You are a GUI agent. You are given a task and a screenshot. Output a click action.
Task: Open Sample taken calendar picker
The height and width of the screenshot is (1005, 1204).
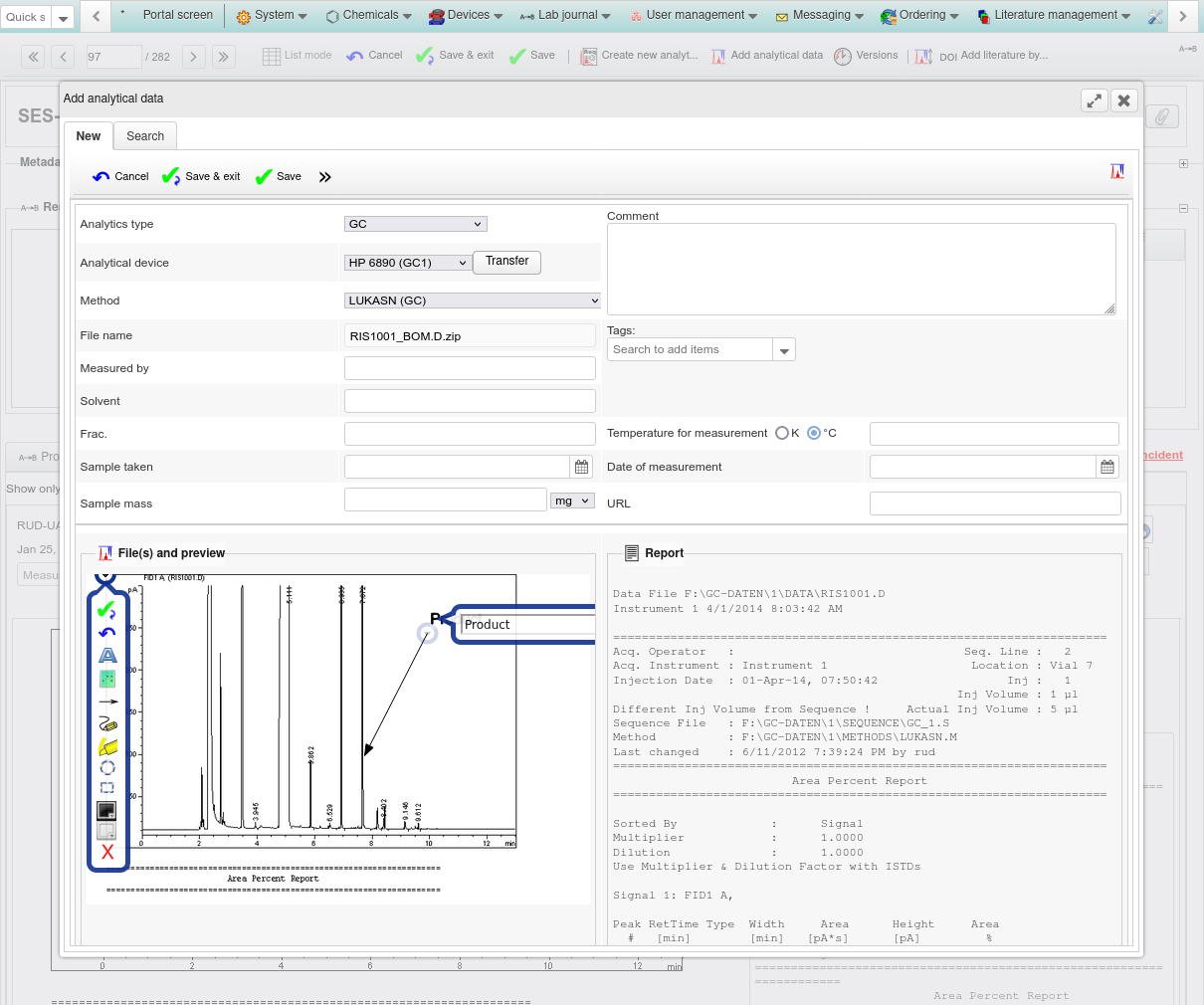(x=582, y=467)
